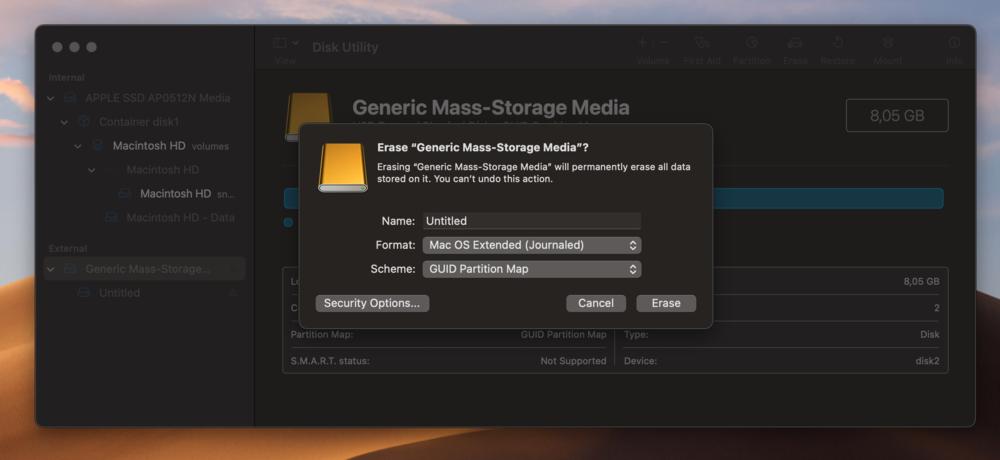Image resolution: width=1000 pixels, height=460 pixels.
Task: Click the orange drive icon in the dialog
Action: (343, 167)
